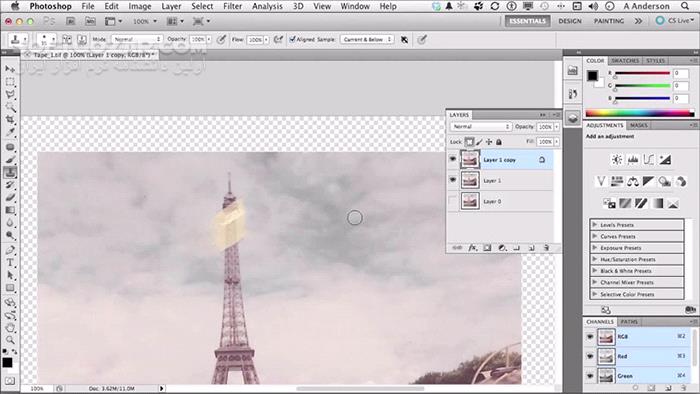Open CS Live
This screenshot has width=700, height=394.
click(x=676, y=21)
